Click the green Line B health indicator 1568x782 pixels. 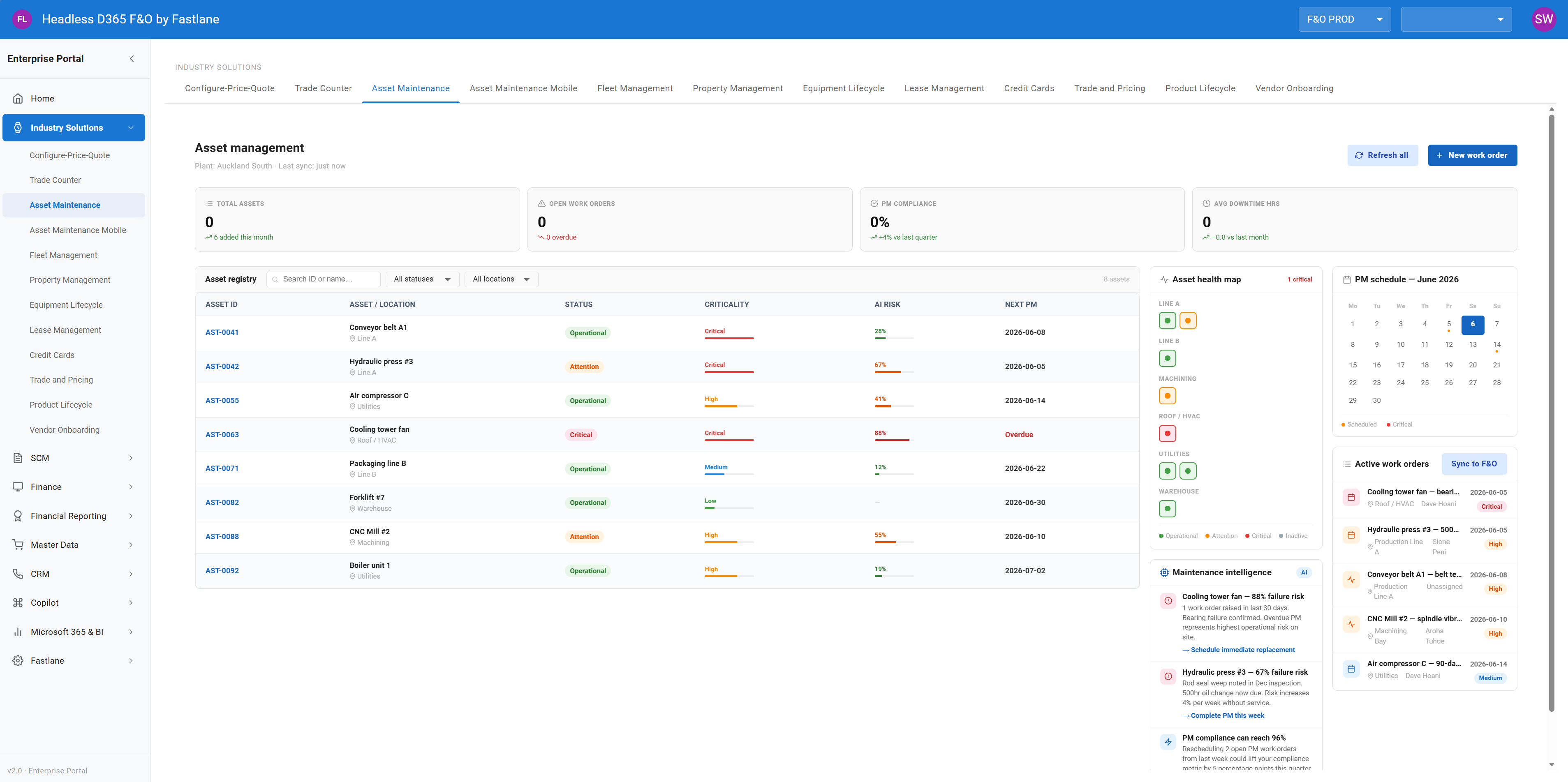(1167, 358)
